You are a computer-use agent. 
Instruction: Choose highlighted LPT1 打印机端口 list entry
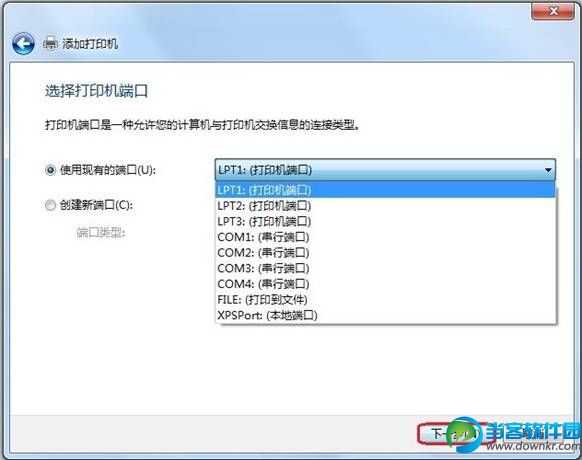pos(385,190)
